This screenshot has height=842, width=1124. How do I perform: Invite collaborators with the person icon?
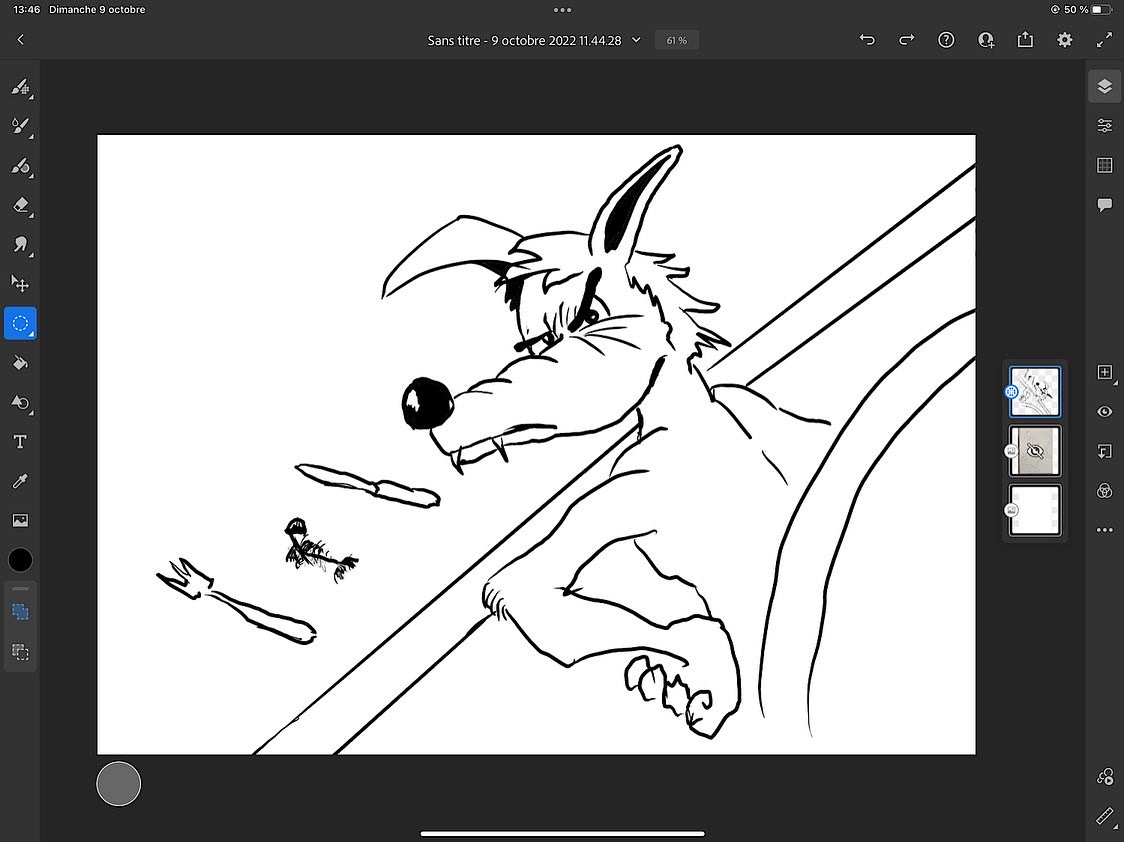[x=986, y=40]
